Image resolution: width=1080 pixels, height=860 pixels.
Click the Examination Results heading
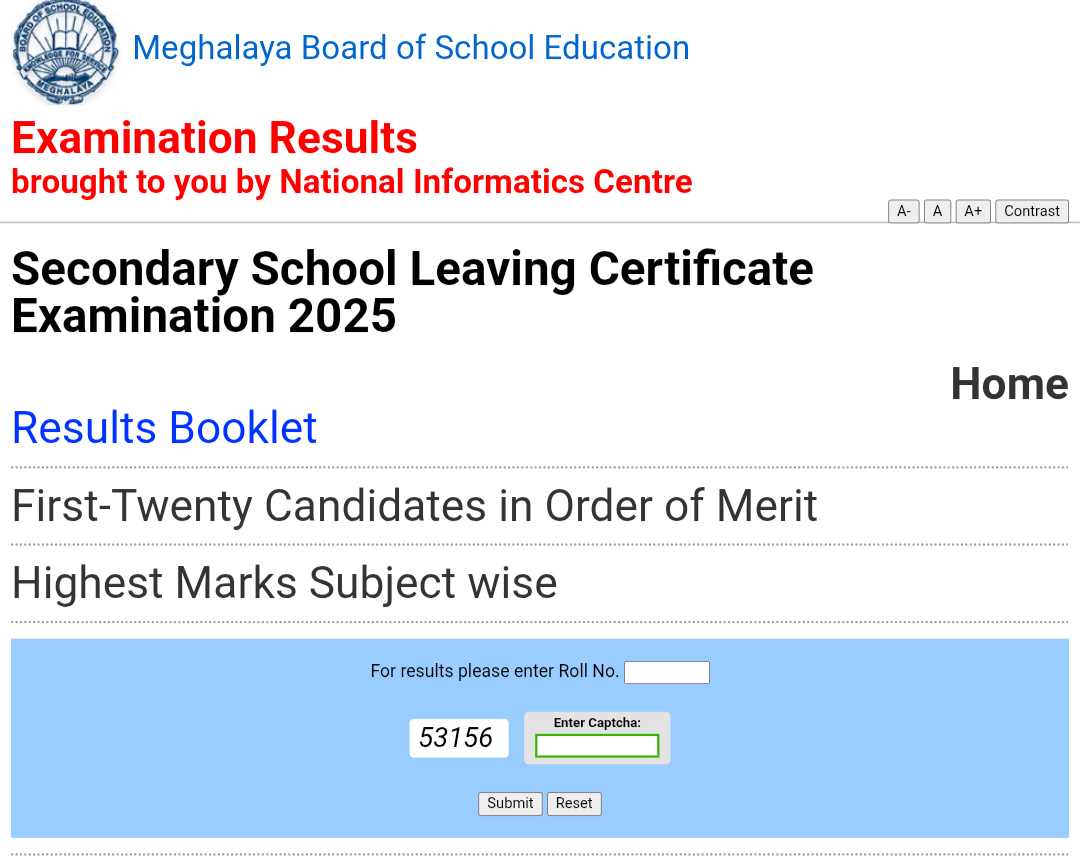pyautogui.click(x=214, y=138)
